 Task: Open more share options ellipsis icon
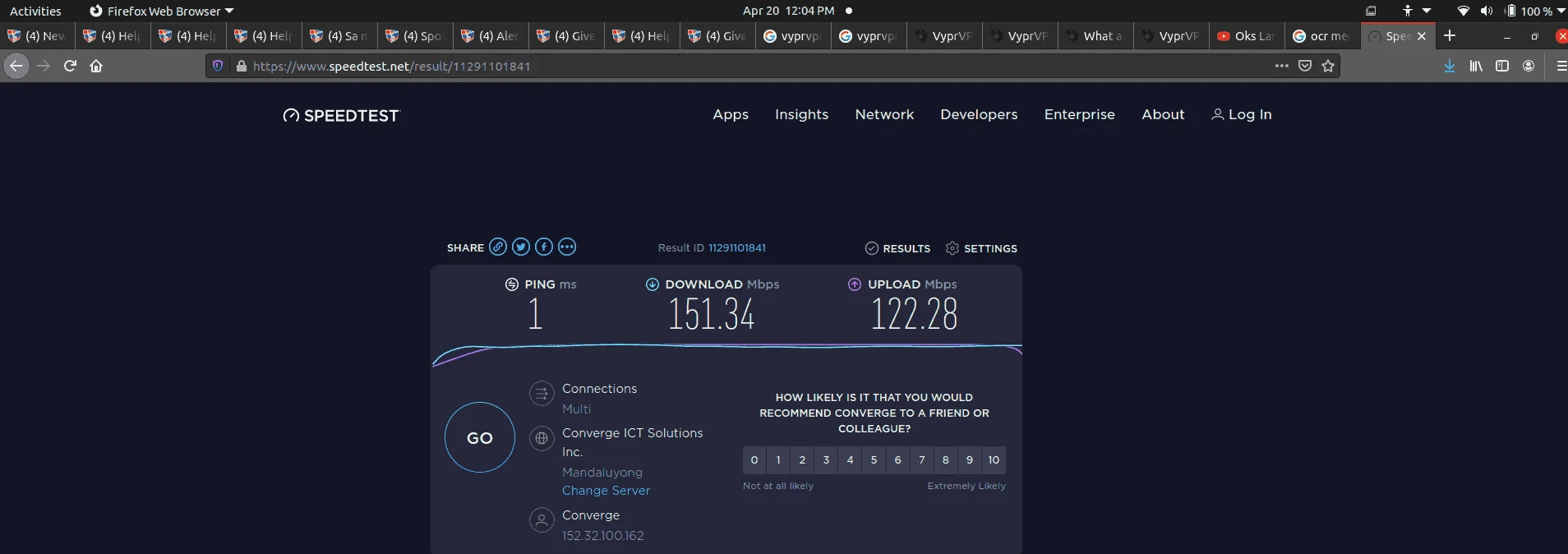[567, 247]
